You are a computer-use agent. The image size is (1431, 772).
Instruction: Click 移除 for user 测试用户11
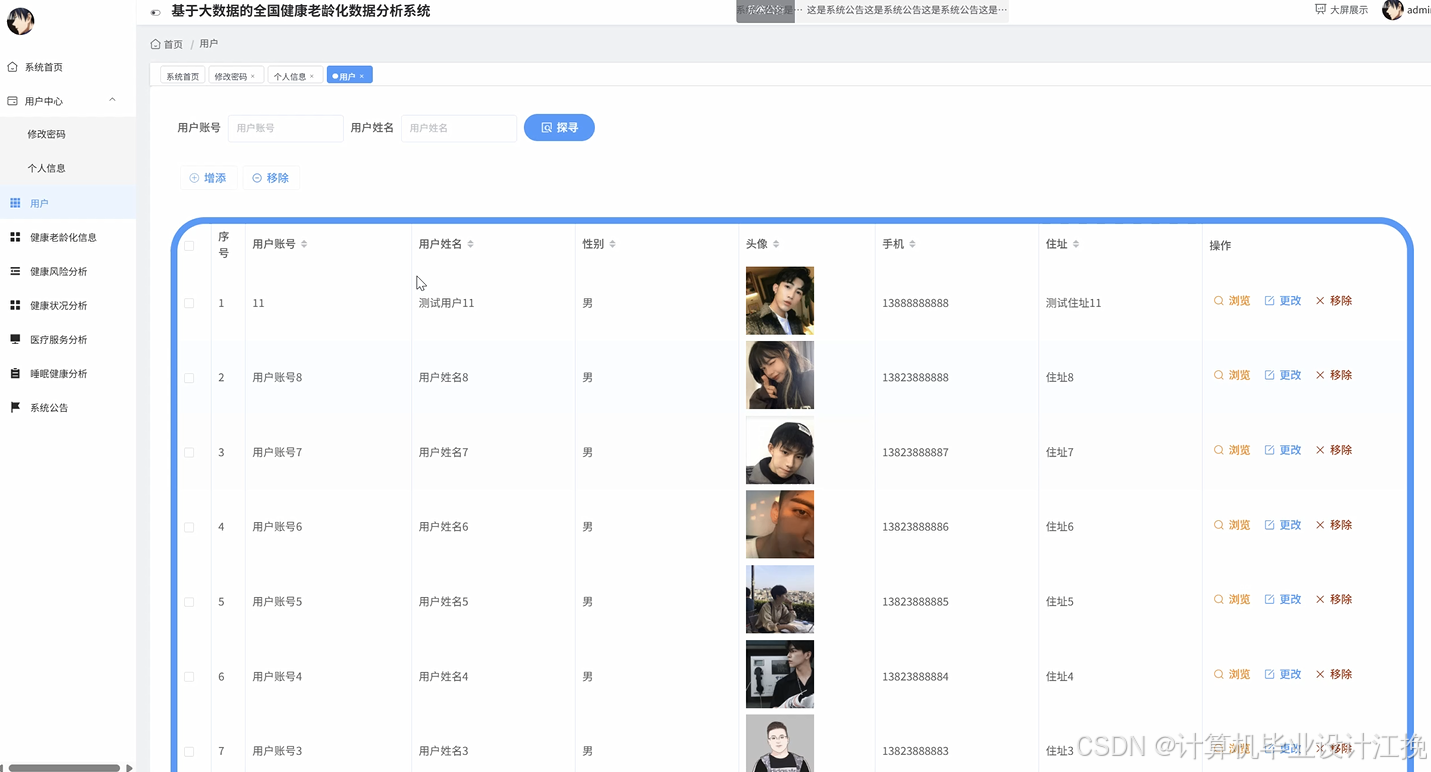coord(1334,301)
